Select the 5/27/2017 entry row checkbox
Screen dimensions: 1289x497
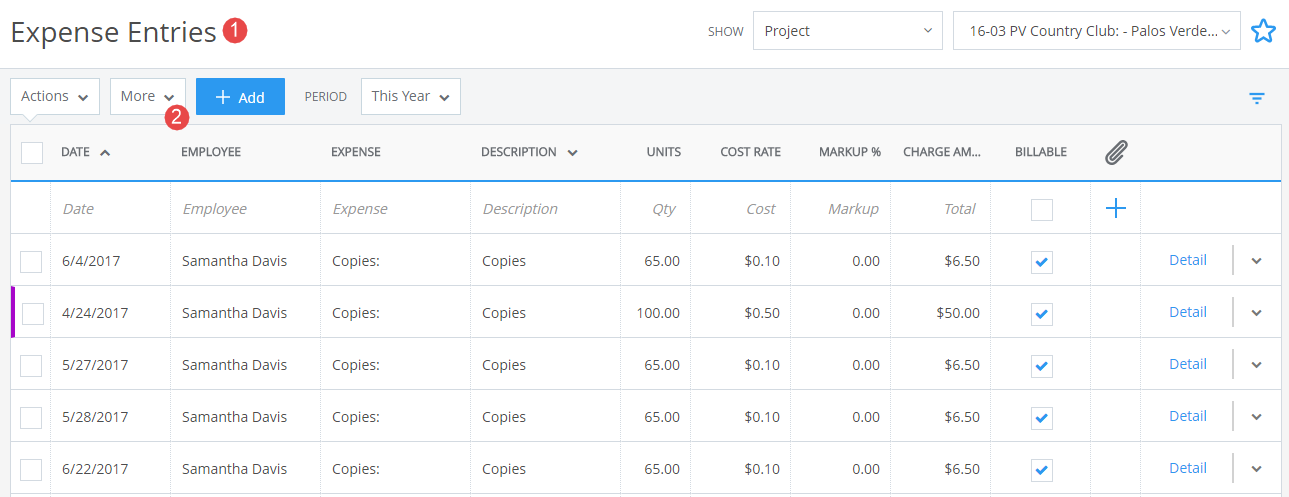tap(31, 365)
